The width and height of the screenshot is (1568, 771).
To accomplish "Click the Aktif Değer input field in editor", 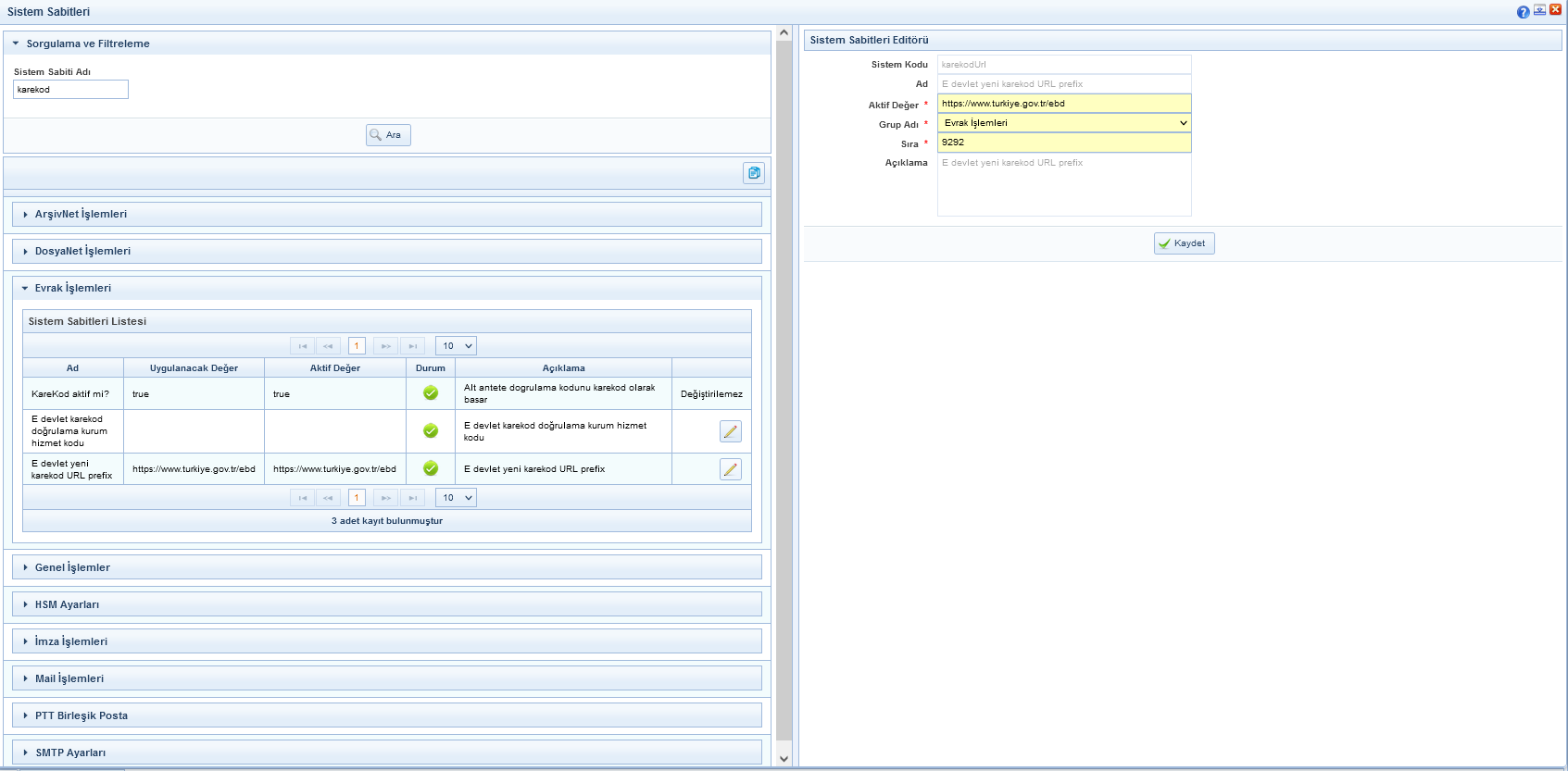I will pos(1063,104).
